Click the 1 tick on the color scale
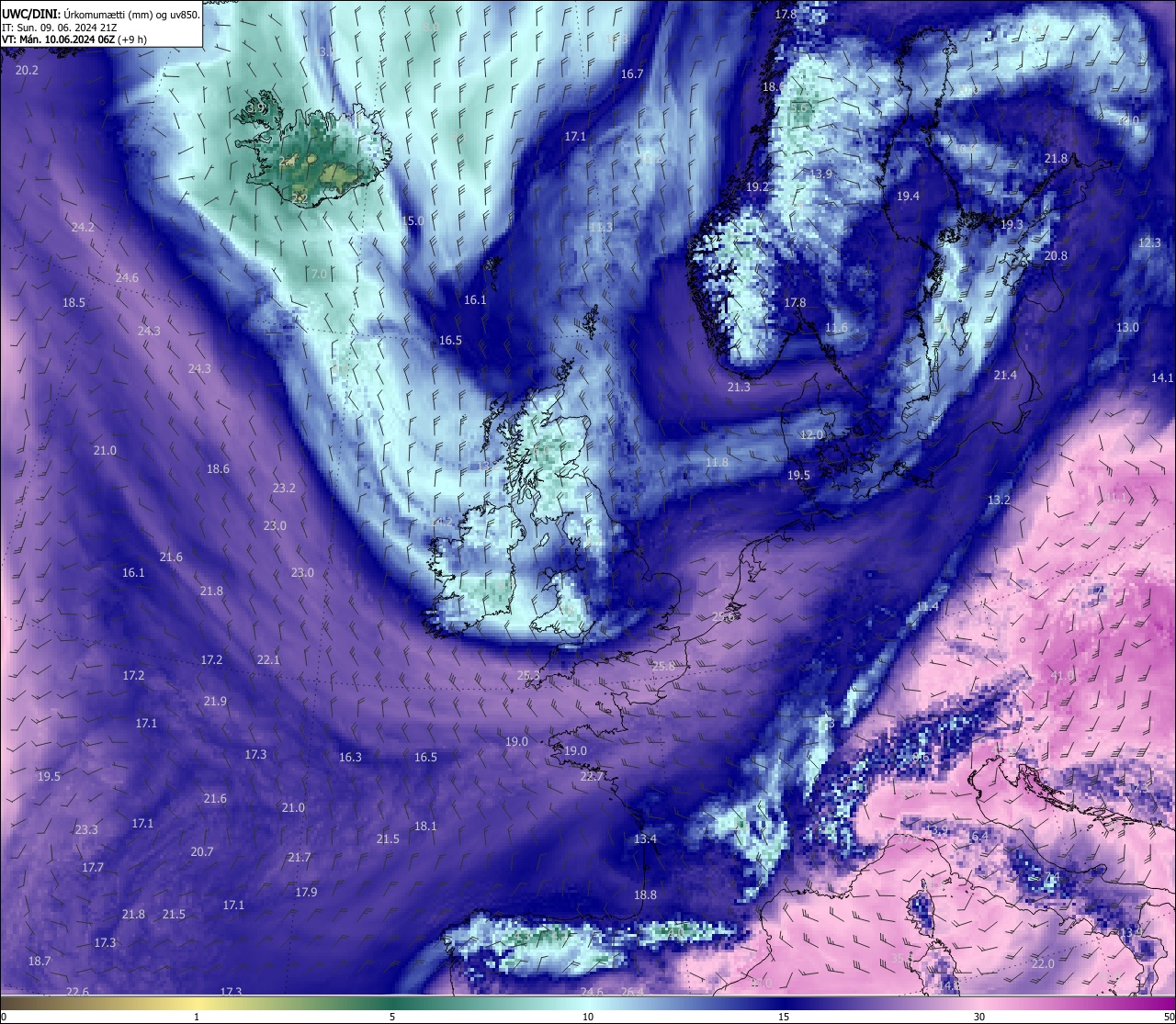 coord(197,1017)
